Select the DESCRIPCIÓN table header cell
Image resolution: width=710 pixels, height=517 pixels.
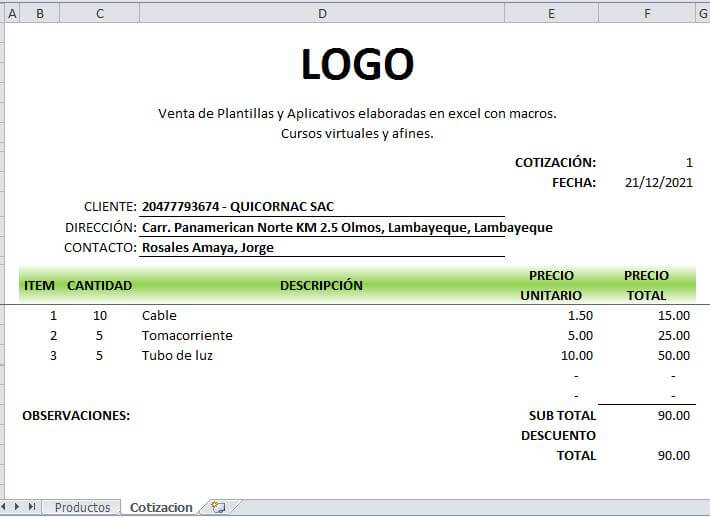coord(321,285)
